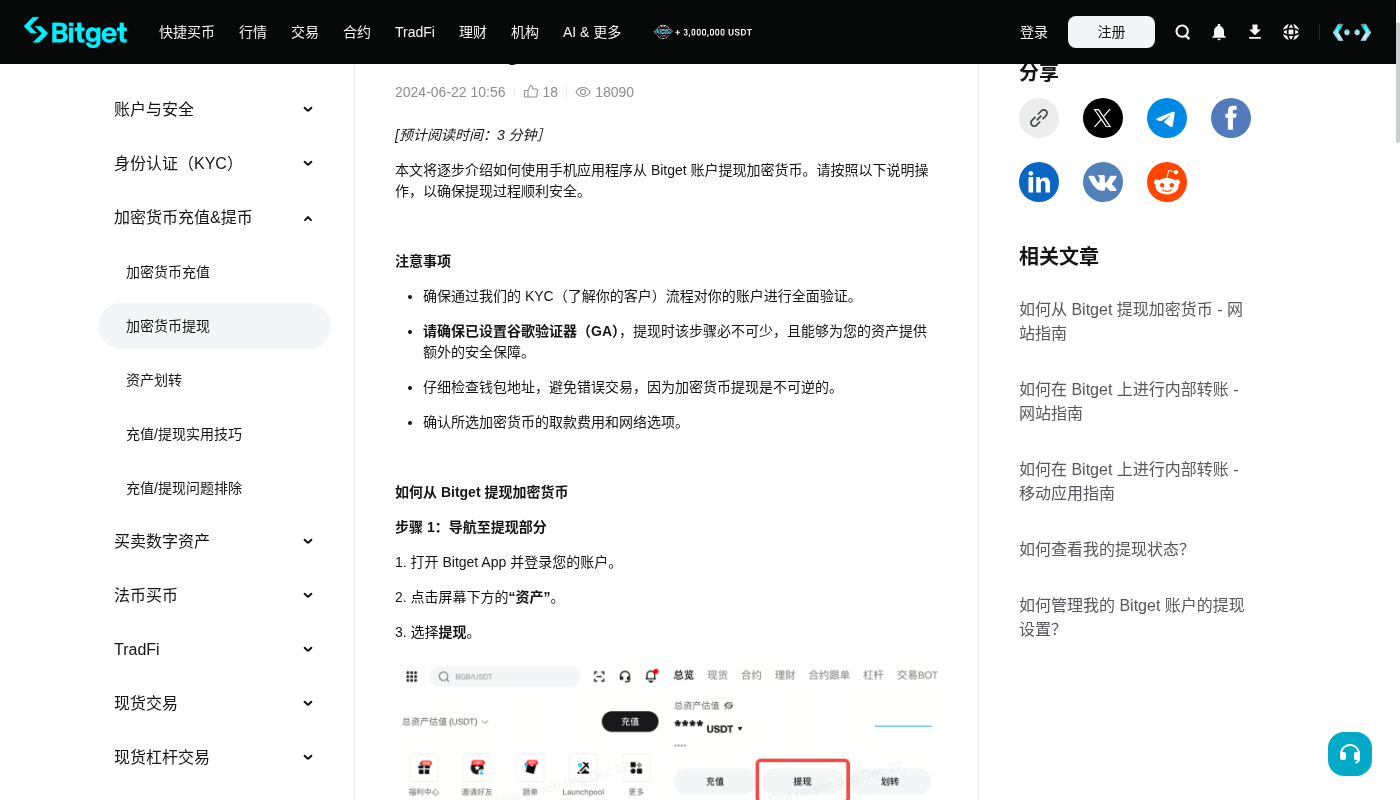Open the language globe icon
The width and height of the screenshot is (1400, 800).
pos(1291,32)
